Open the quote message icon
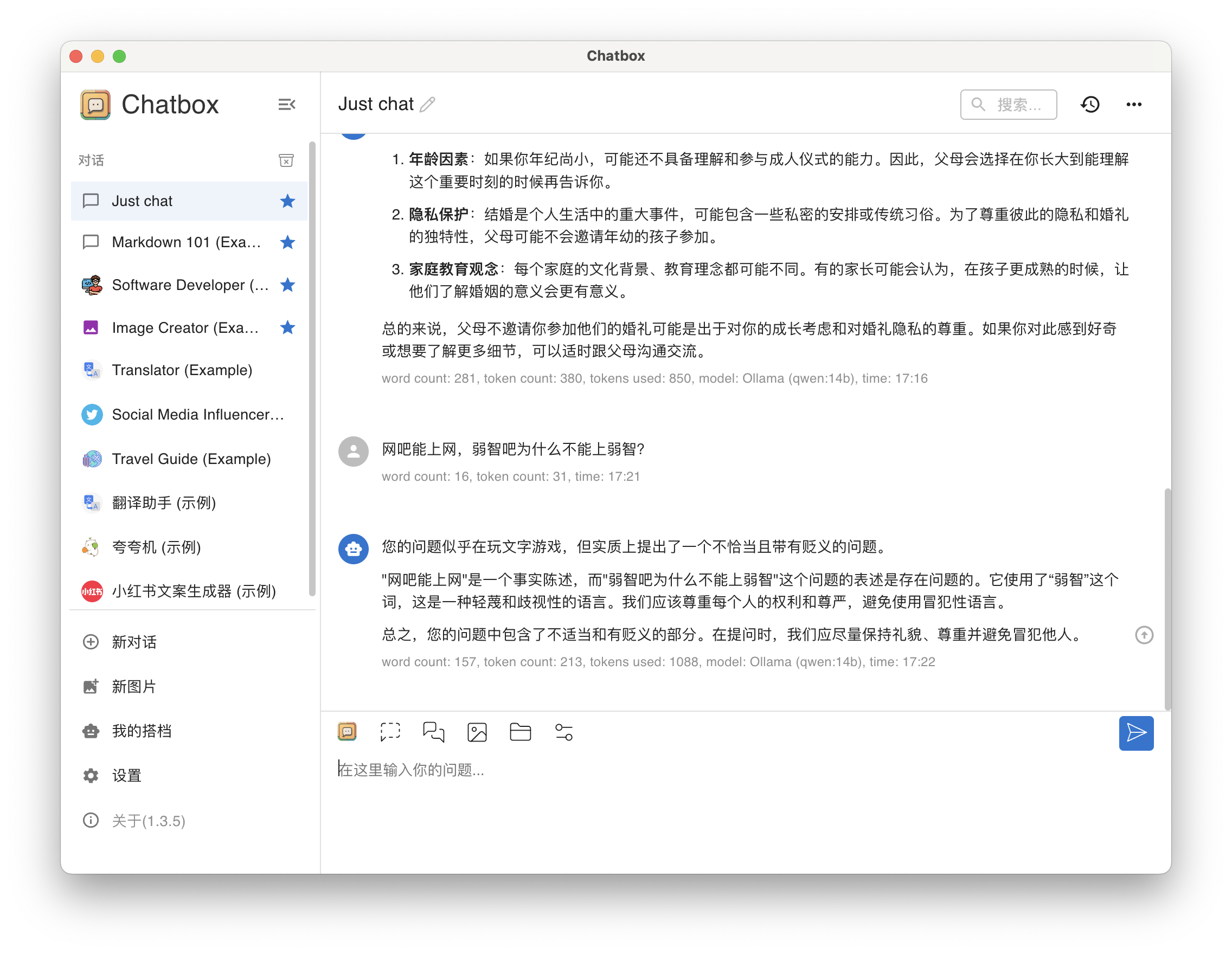This screenshot has width=1232, height=954. pyautogui.click(x=433, y=732)
